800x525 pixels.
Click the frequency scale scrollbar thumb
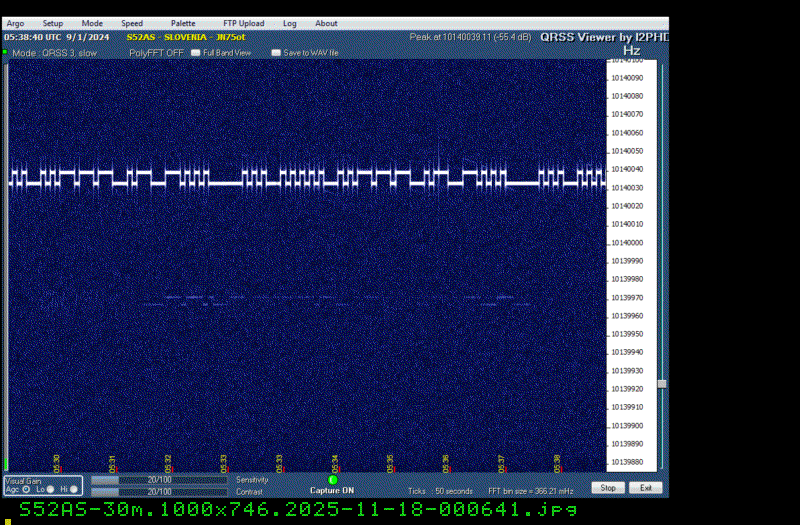point(661,383)
